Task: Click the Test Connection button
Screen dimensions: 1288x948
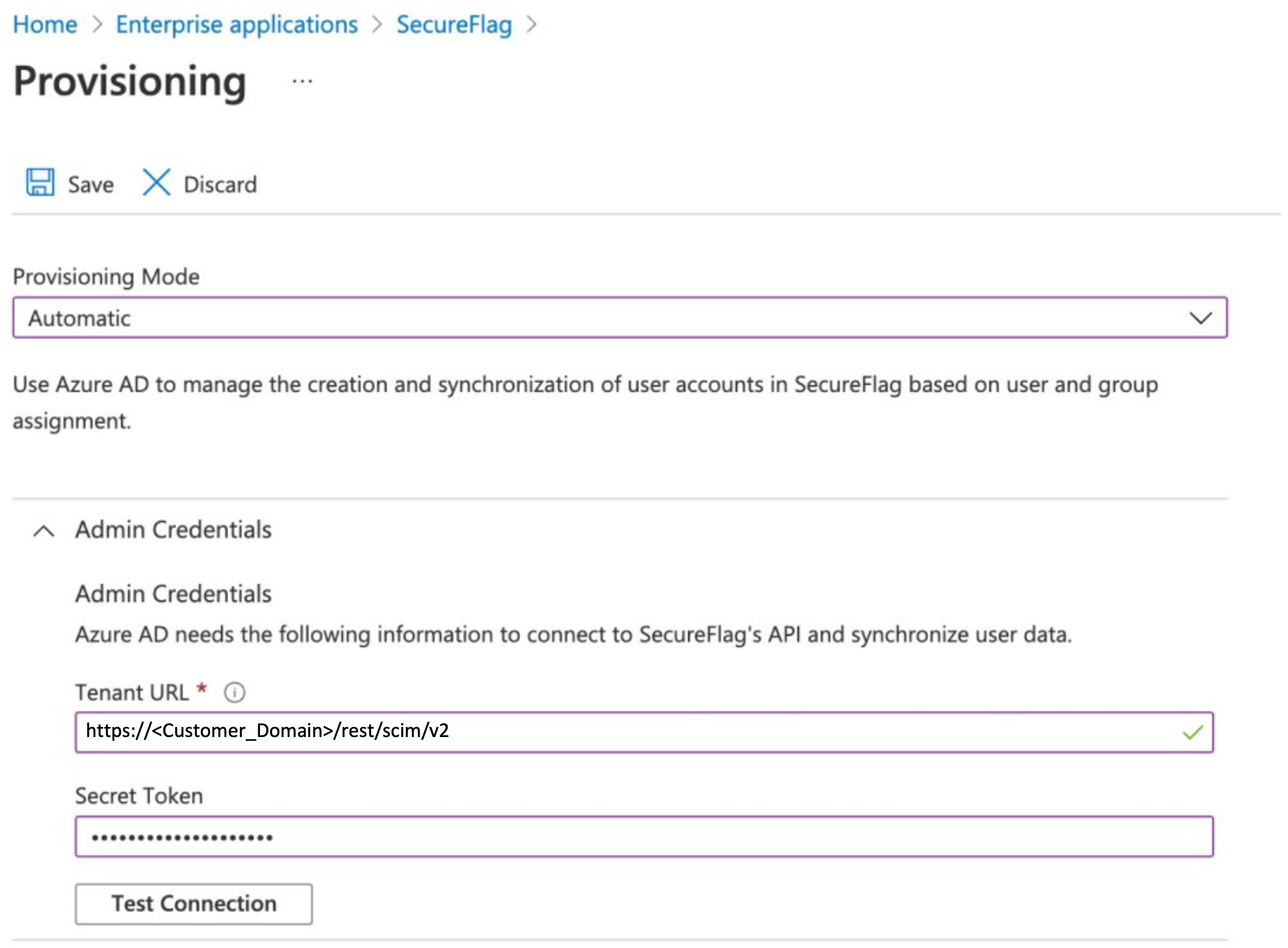Action: tap(193, 904)
